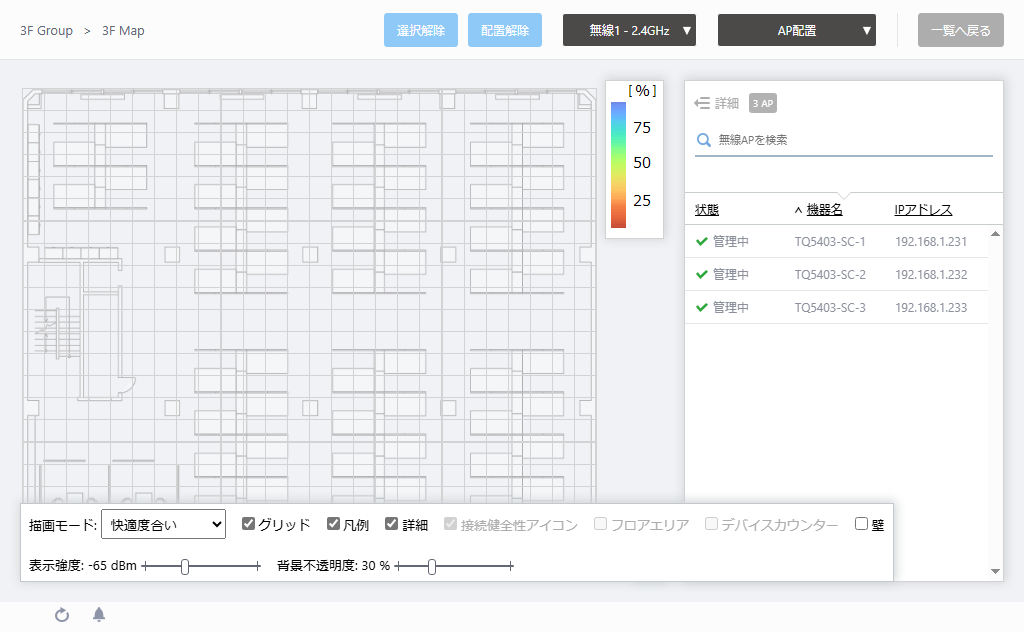Click the 一覧へ戻る button
1024x632 pixels.
click(x=961, y=30)
